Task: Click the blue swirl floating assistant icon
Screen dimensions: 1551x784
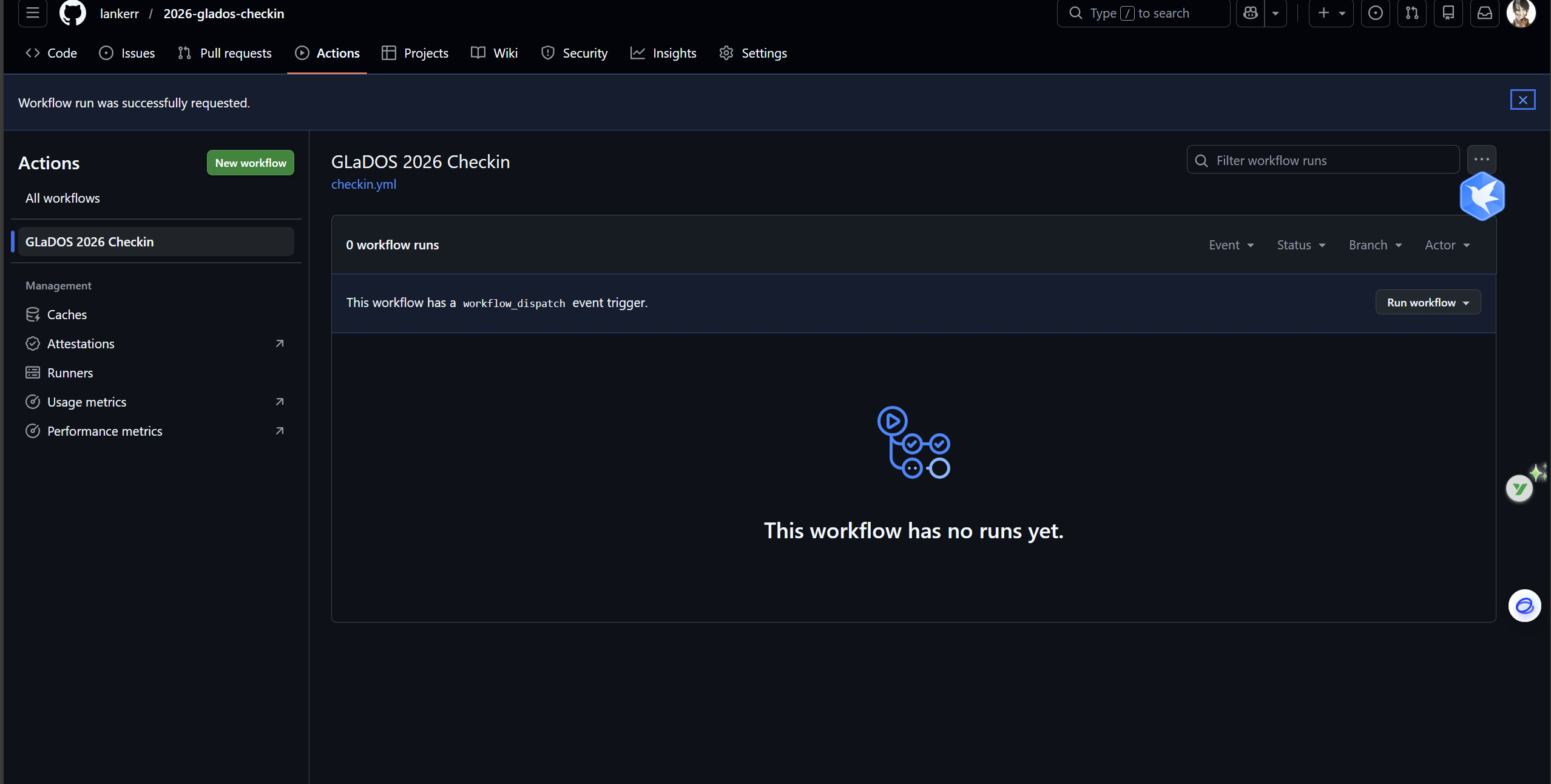Action: point(1525,606)
